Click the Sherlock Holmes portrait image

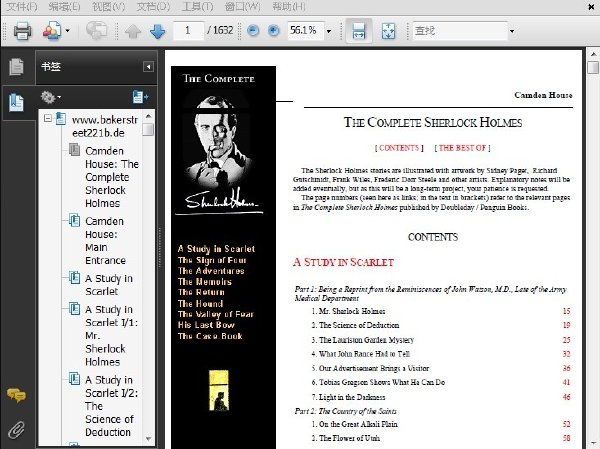[x=218, y=142]
